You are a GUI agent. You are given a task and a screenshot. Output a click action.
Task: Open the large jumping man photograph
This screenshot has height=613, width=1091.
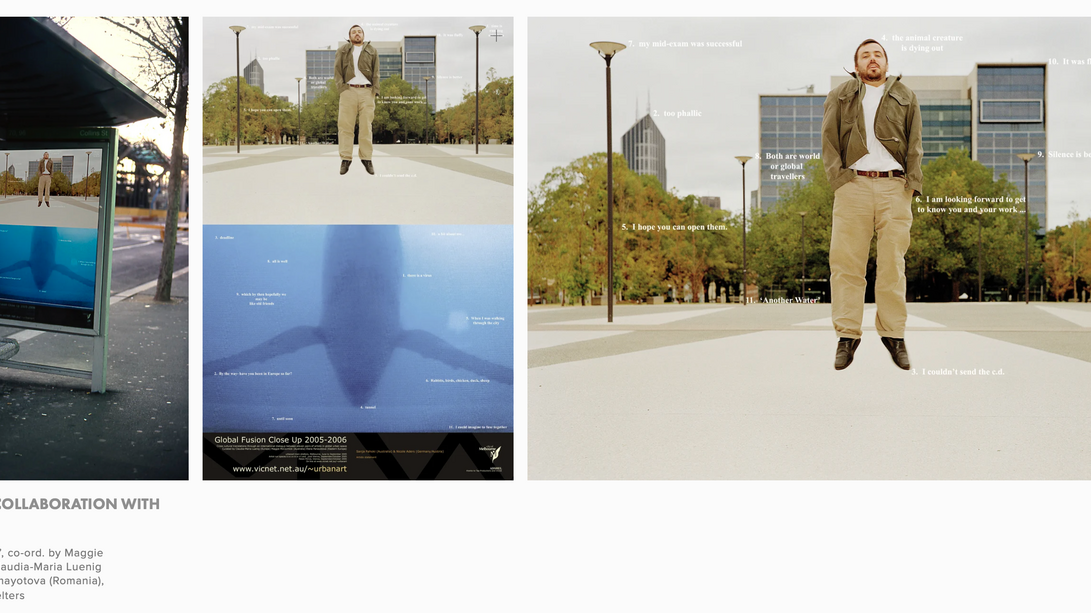(809, 248)
